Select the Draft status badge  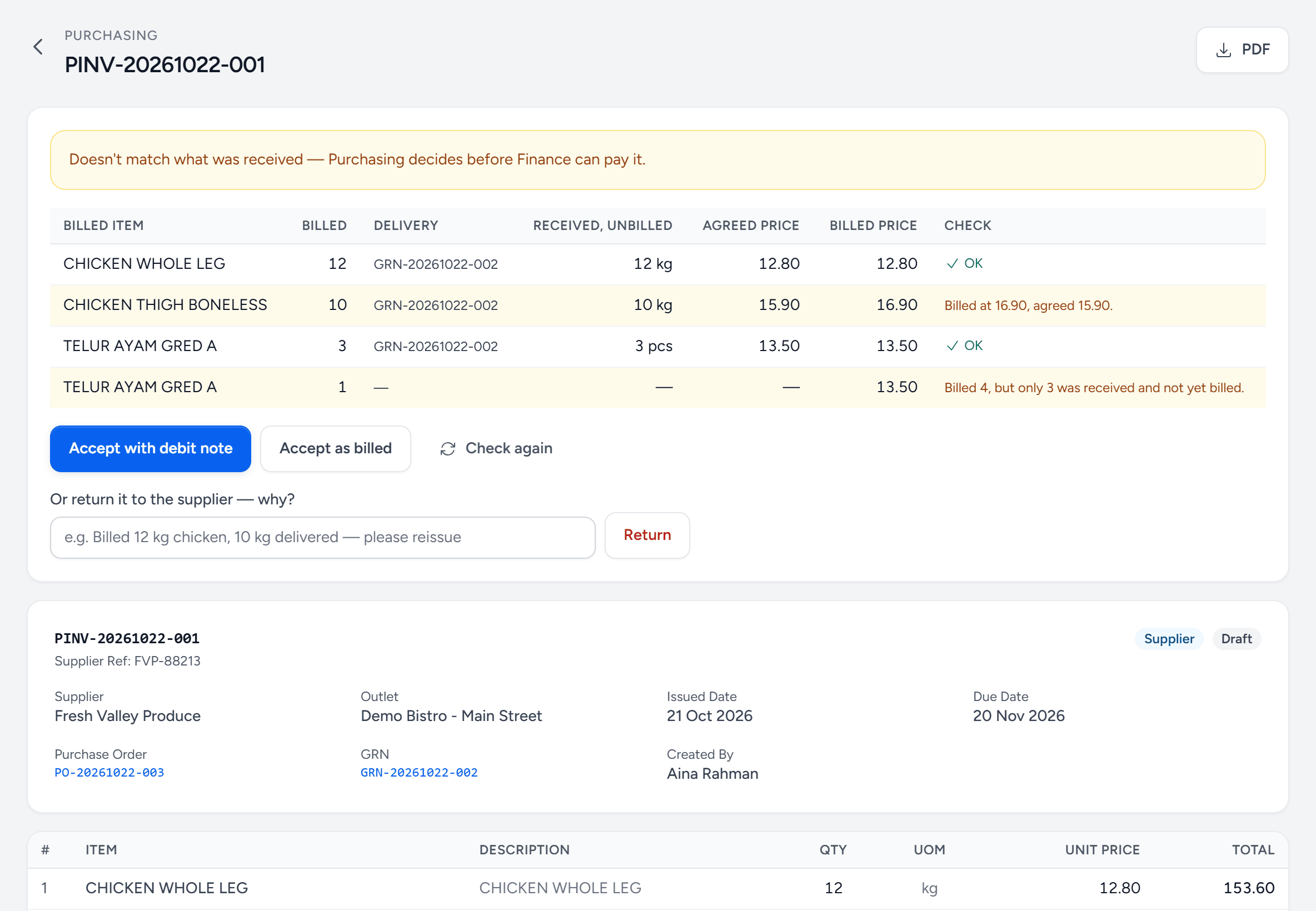[x=1237, y=639]
